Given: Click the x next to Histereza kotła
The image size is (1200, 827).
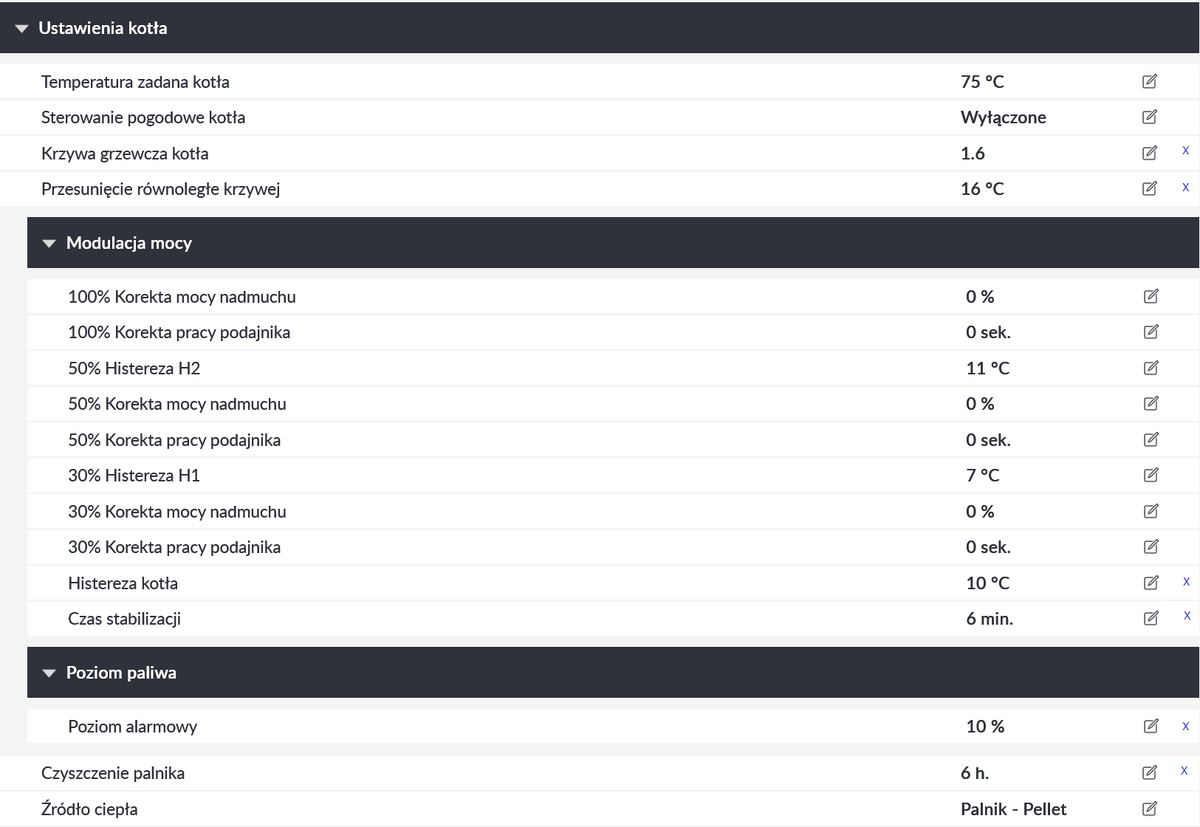Looking at the screenshot, I should (x=1186, y=581).
